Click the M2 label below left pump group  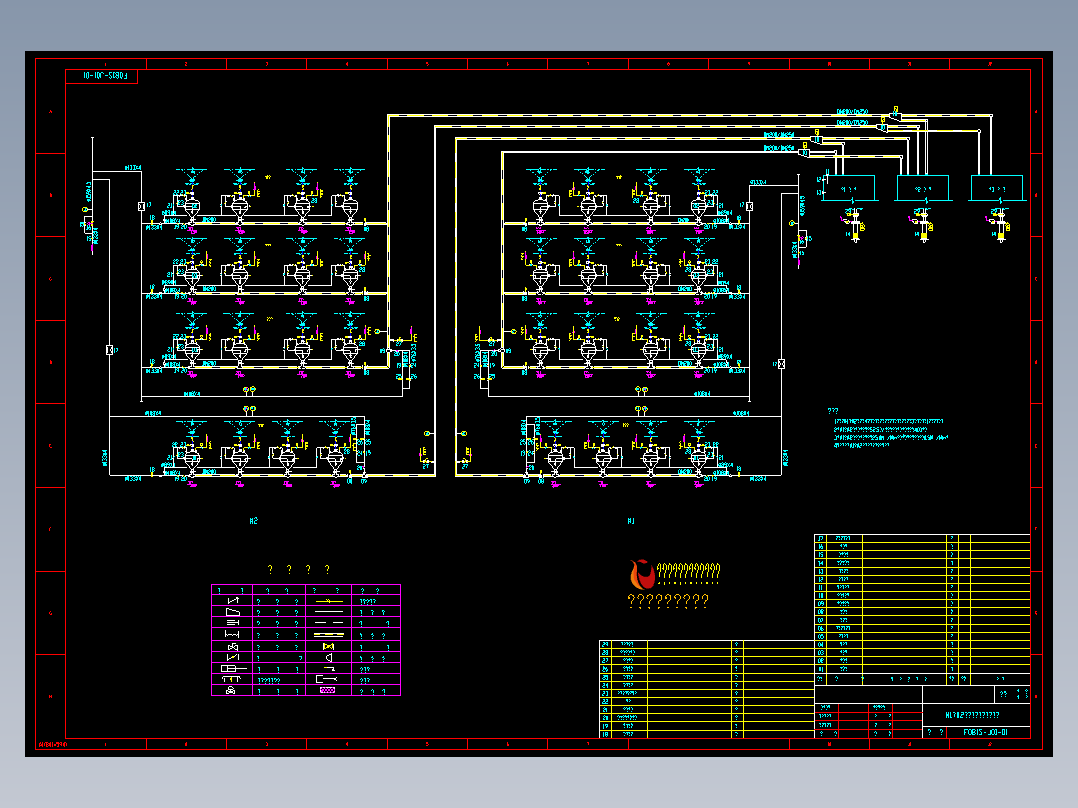pyautogui.click(x=254, y=521)
